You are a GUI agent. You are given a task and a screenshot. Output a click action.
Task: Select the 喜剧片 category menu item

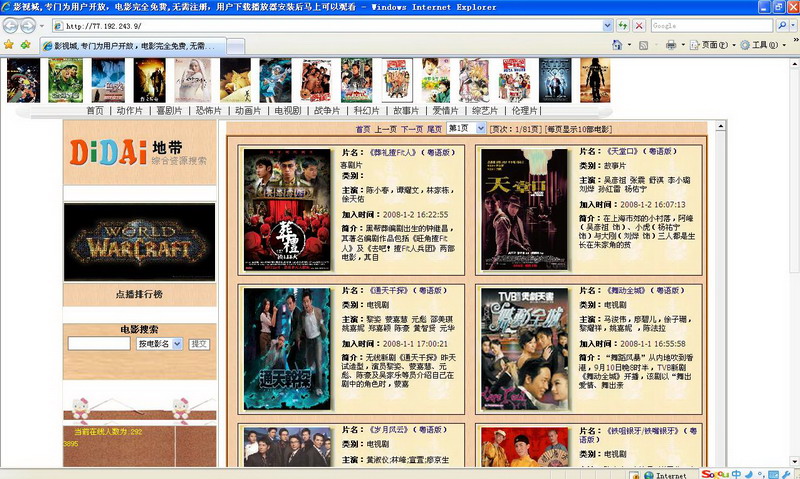tap(169, 110)
